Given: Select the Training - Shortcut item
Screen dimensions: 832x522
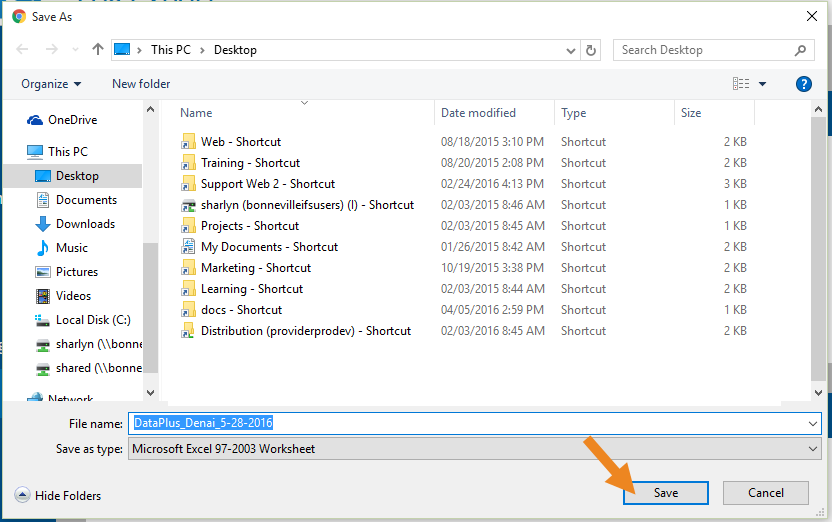Looking at the screenshot, I should tap(250, 163).
